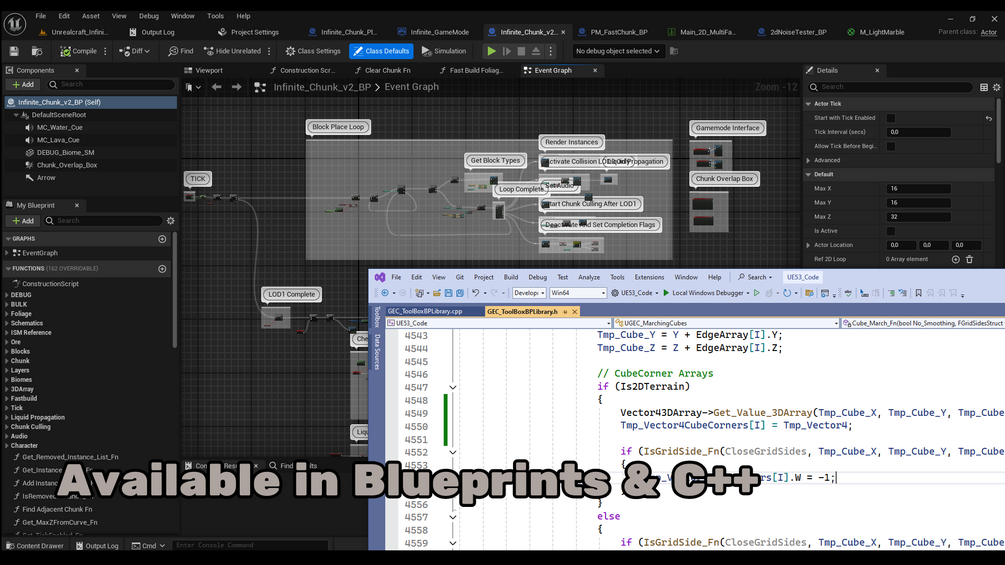Open Details panel settings gear
The image size is (1005, 565).
(x=997, y=87)
